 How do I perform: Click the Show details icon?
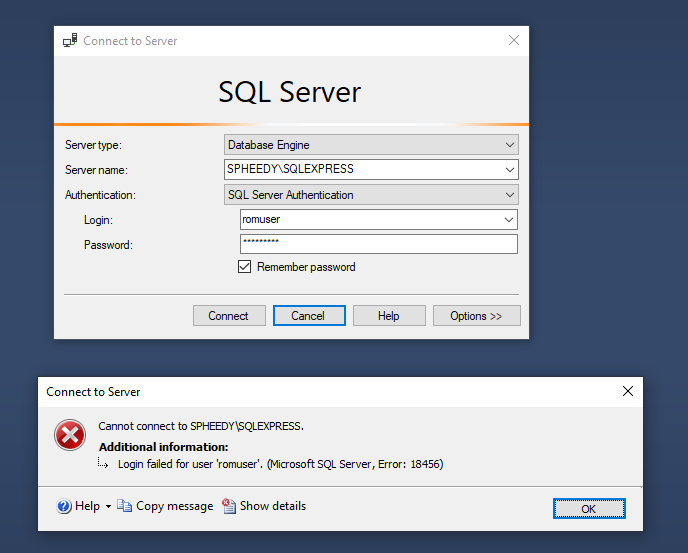click(x=229, y=506)
